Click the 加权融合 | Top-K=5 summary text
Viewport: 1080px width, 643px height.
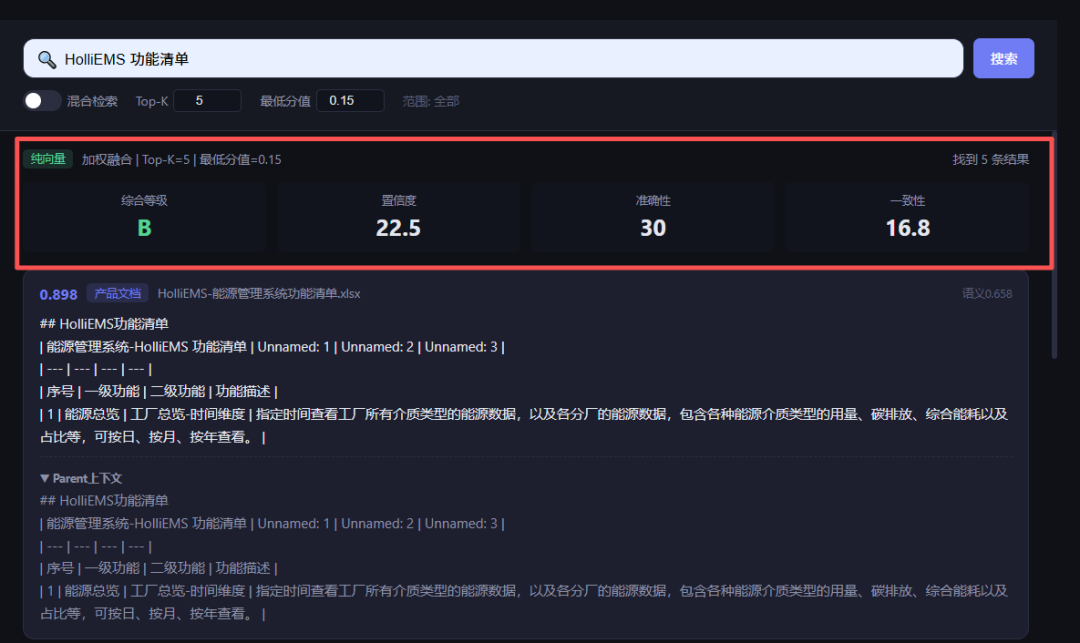181,160
